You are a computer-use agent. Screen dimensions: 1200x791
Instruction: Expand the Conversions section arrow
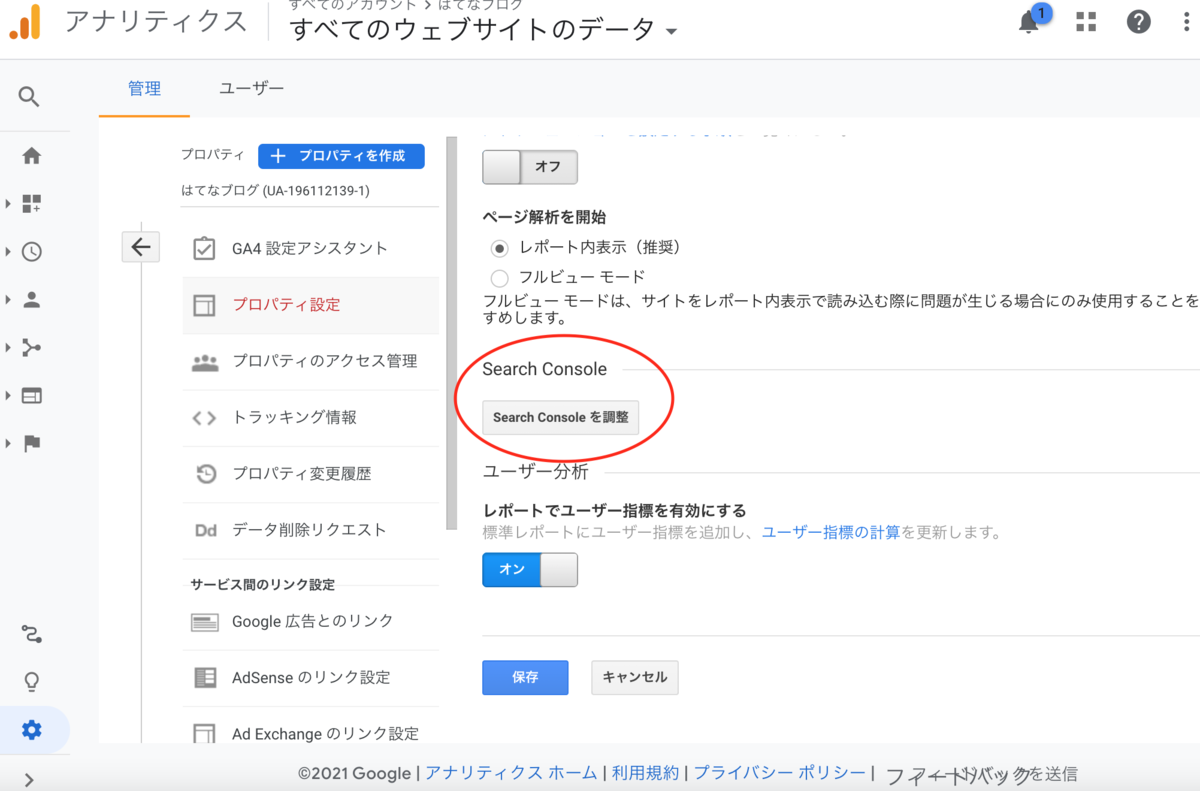[x=8, y=444]
